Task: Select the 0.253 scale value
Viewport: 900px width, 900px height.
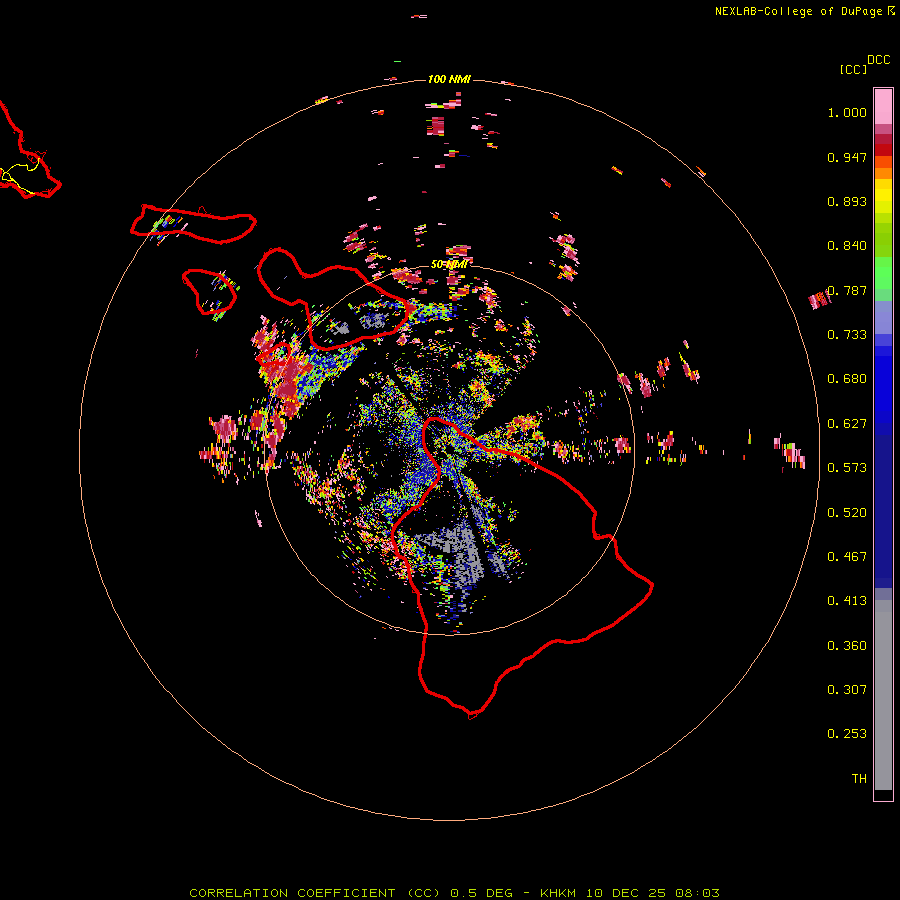Action: [847, 734]
